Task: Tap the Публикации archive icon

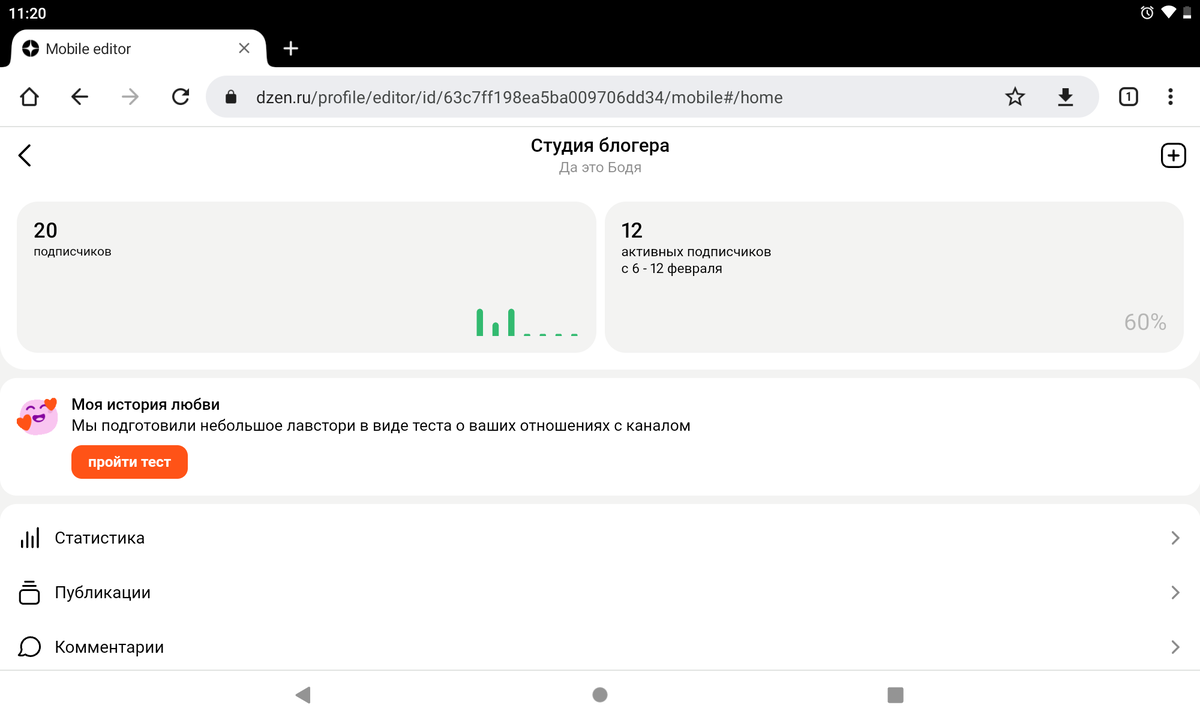Action: pos(29,592)
